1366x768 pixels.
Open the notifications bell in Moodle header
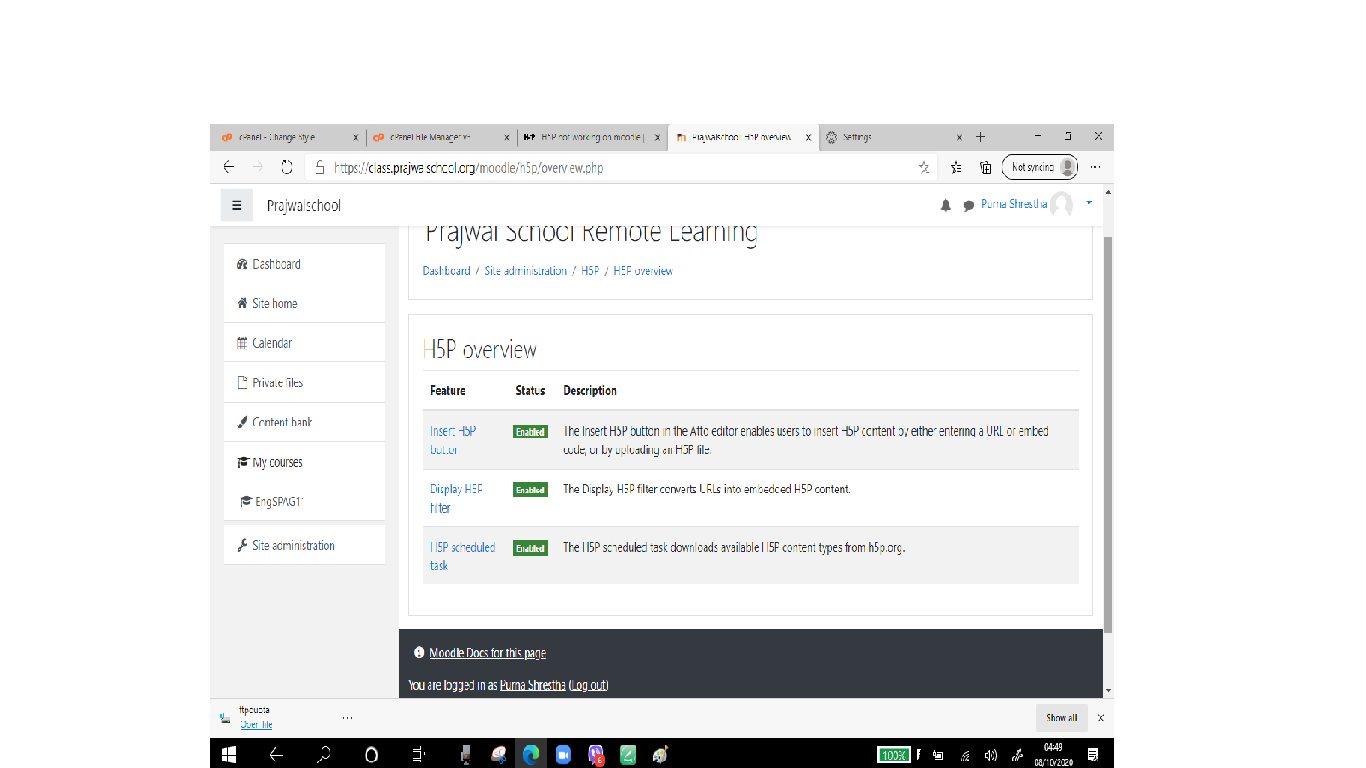[946, 206]
